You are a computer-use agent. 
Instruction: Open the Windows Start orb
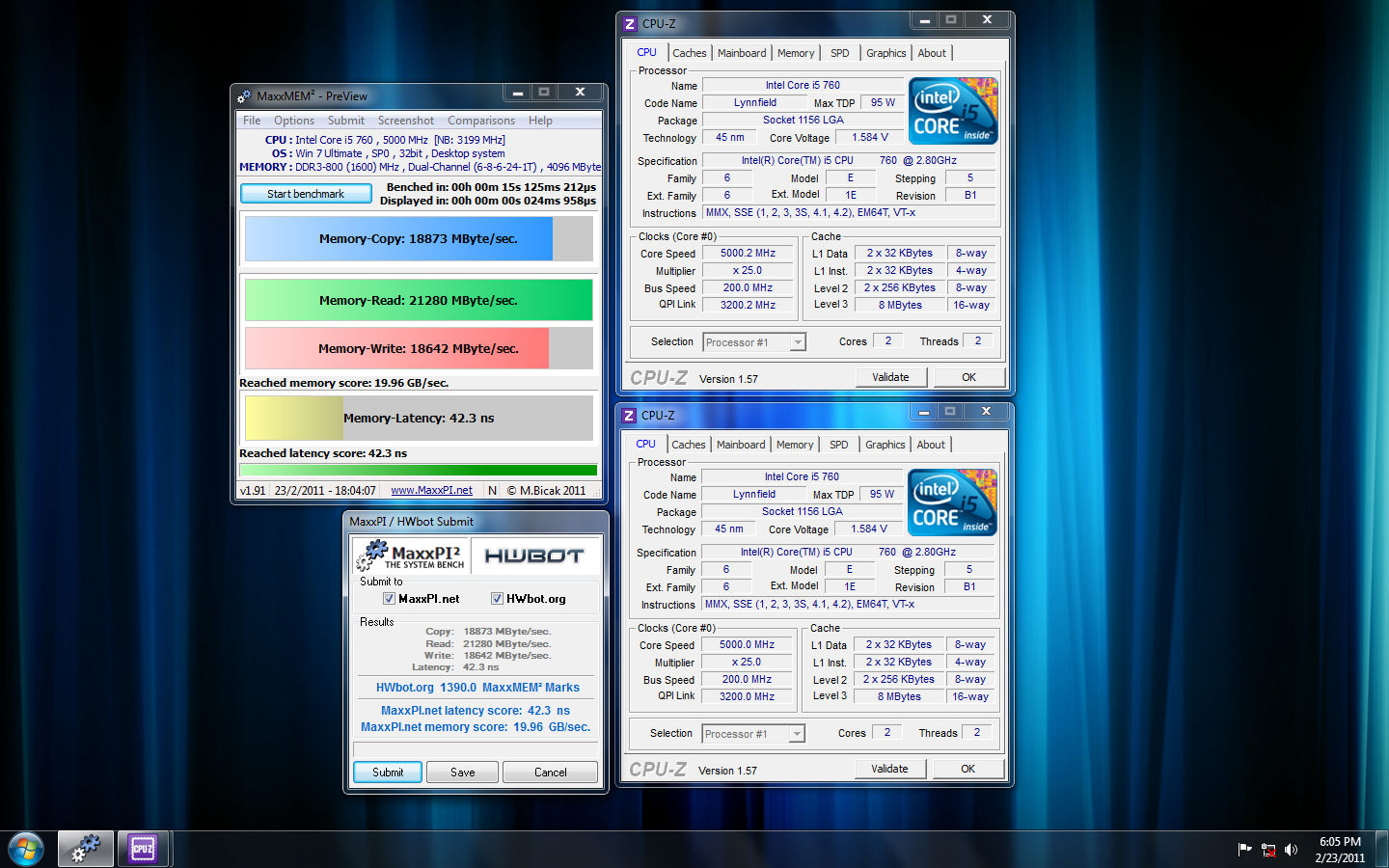(x=26, y=849)
